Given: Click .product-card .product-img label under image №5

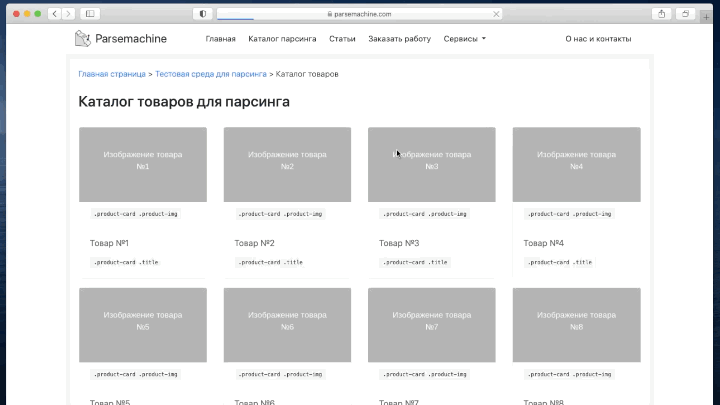Looking at the screenshot, I should [x=135, y=374].
